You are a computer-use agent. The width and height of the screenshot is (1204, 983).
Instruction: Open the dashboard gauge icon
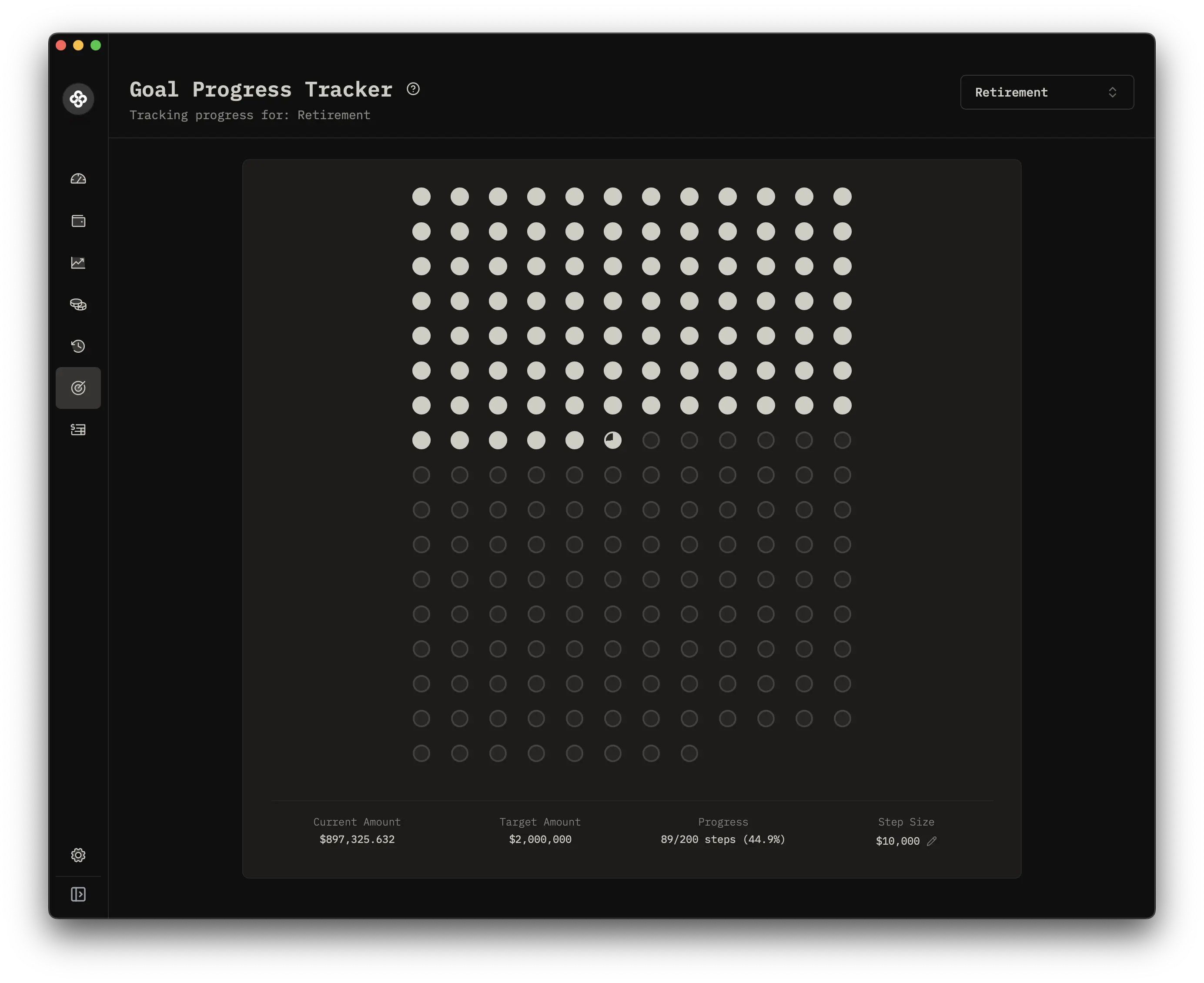point(78,179)
